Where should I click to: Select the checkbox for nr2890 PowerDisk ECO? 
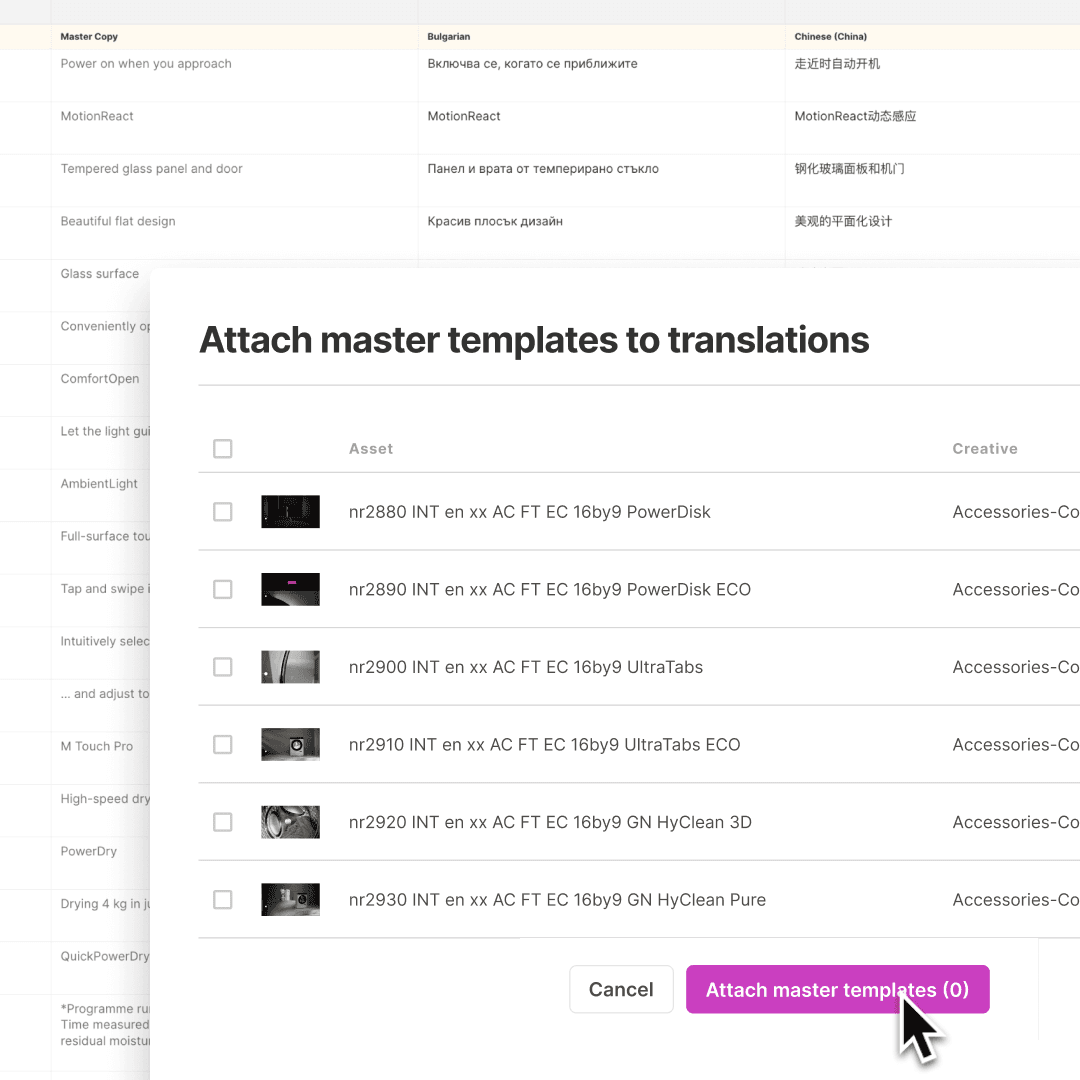(222, 589)
